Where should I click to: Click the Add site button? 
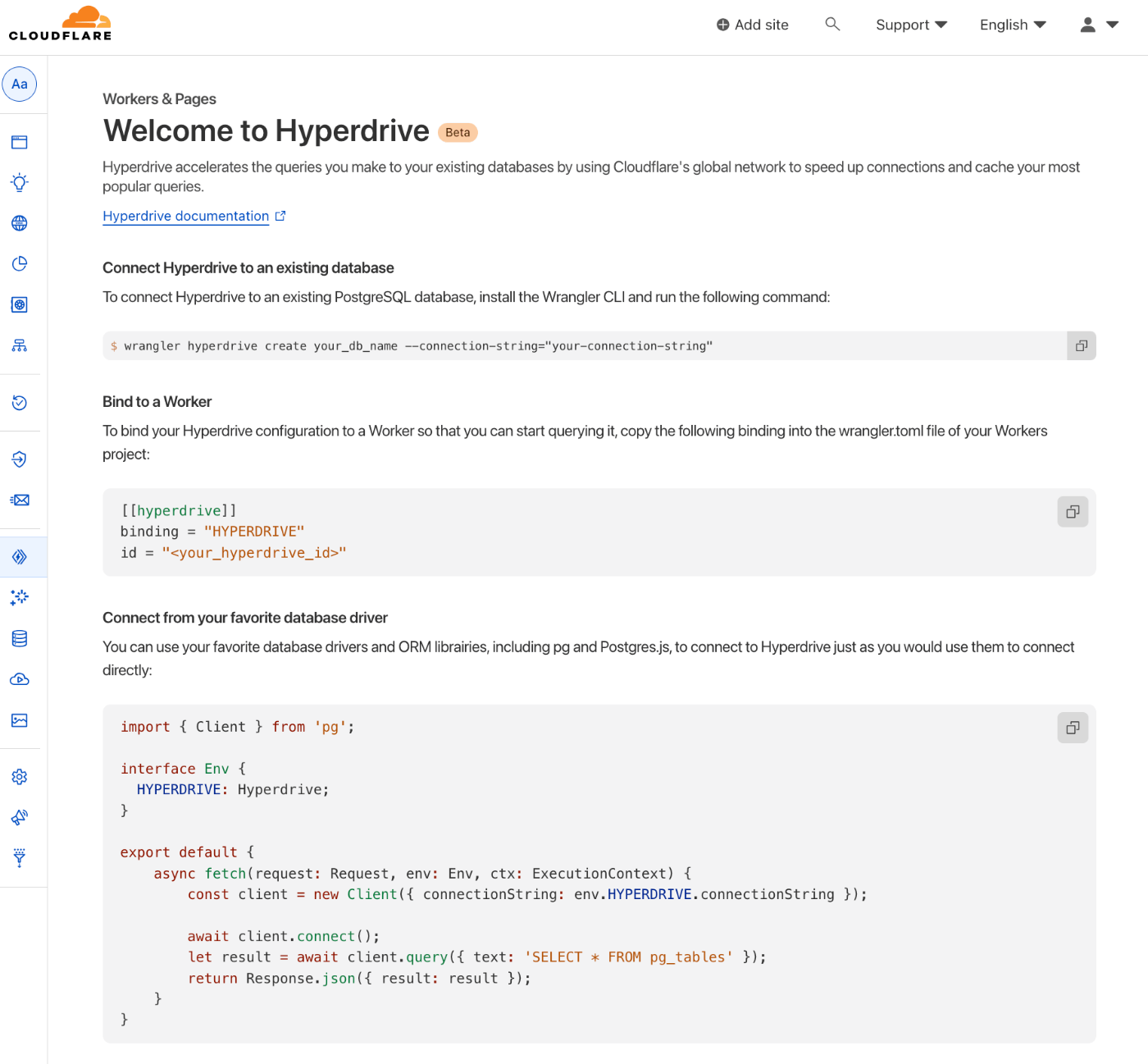point(752,25)
